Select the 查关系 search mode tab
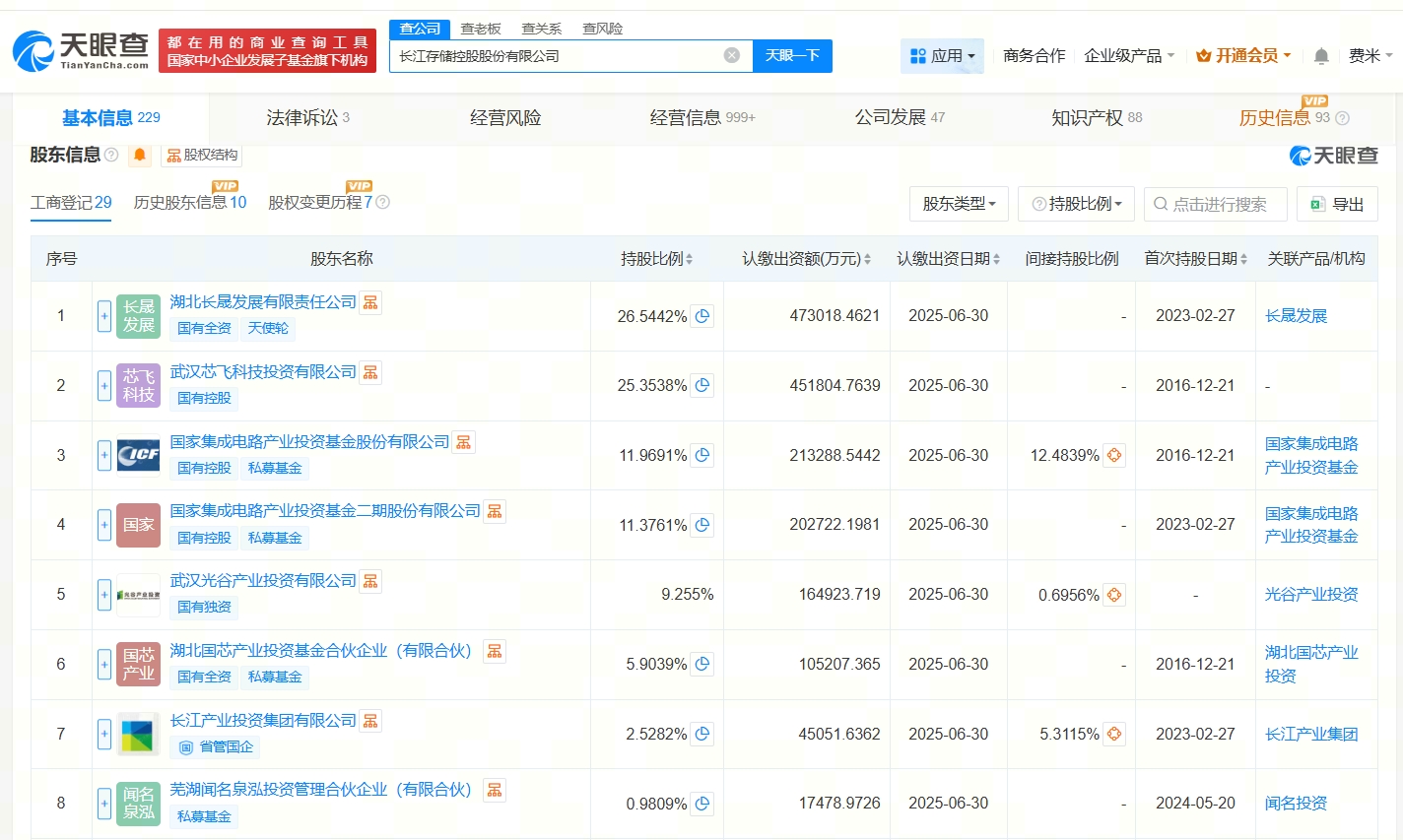The image size is (1403, 840). point(542,29)
